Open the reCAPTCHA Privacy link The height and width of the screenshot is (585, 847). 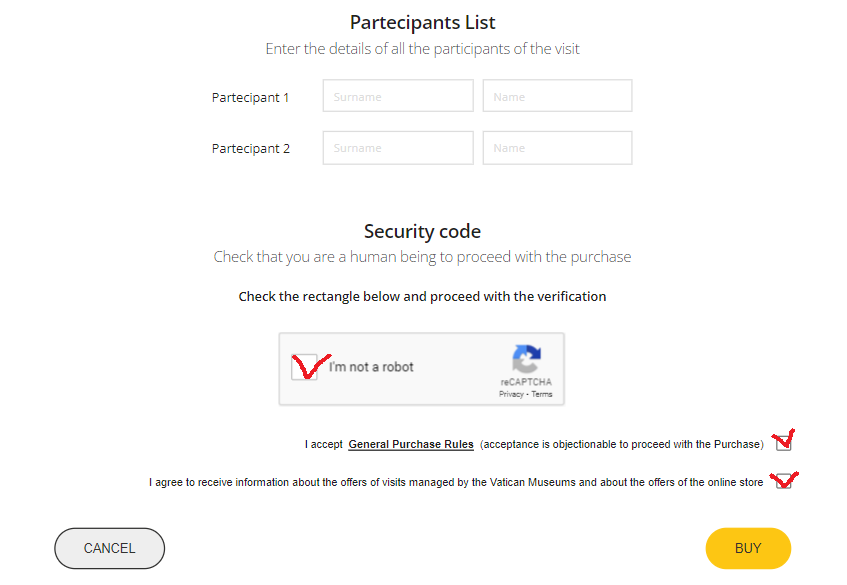[x=511, y=394]
